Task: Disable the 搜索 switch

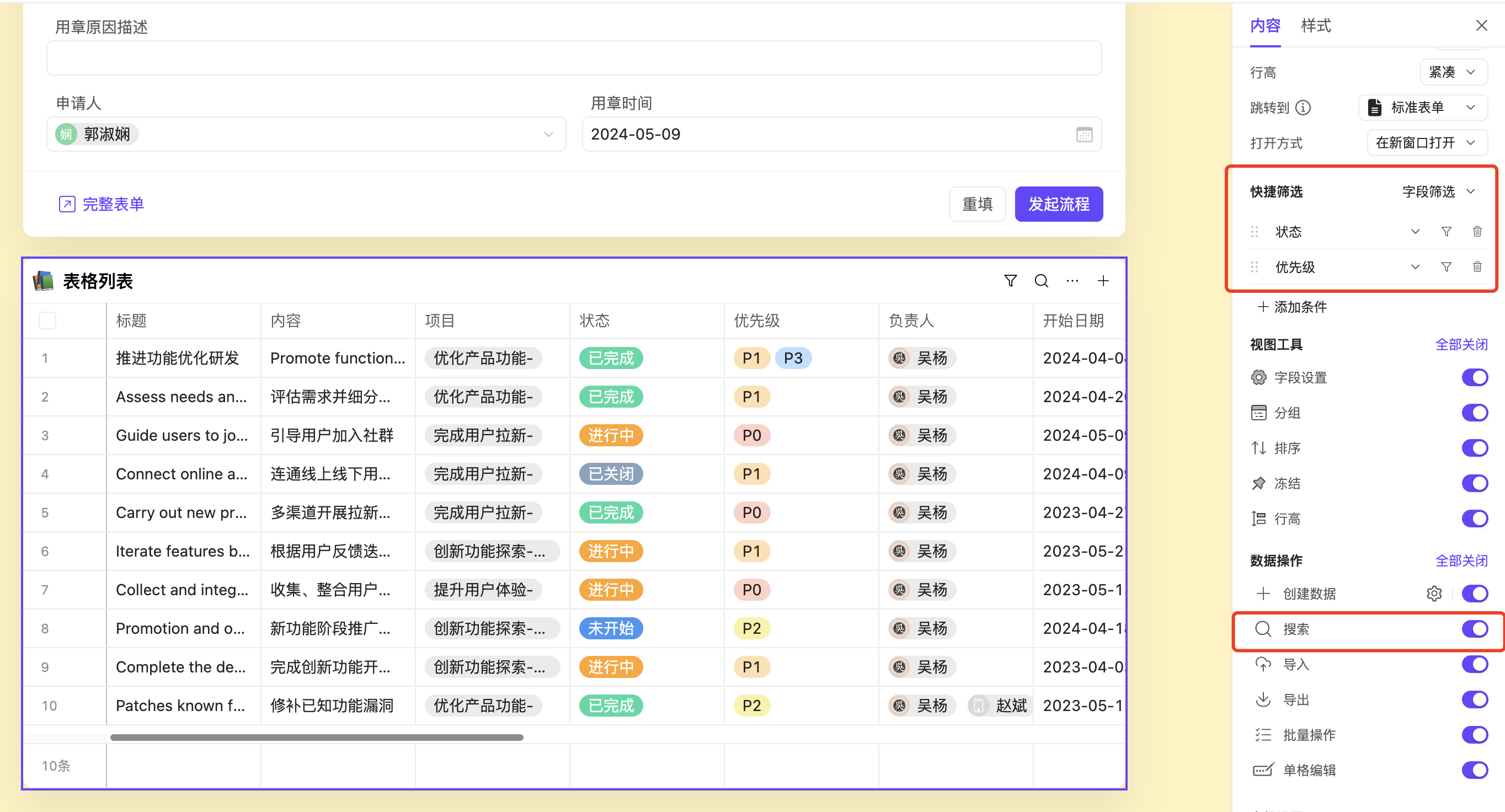Action: click(1475, 629)
